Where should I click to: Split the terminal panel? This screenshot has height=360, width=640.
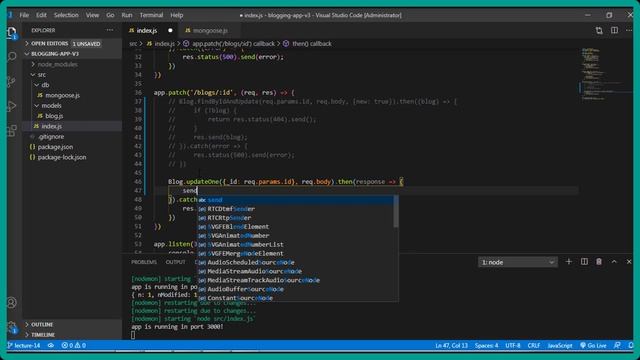tap(584, 262)
